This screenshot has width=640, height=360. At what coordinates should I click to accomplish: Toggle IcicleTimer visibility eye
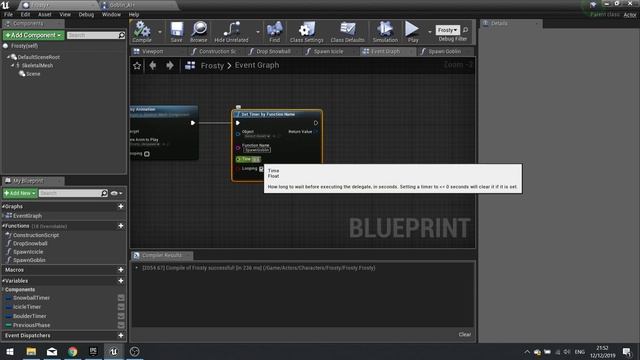[x=121, y=307]
